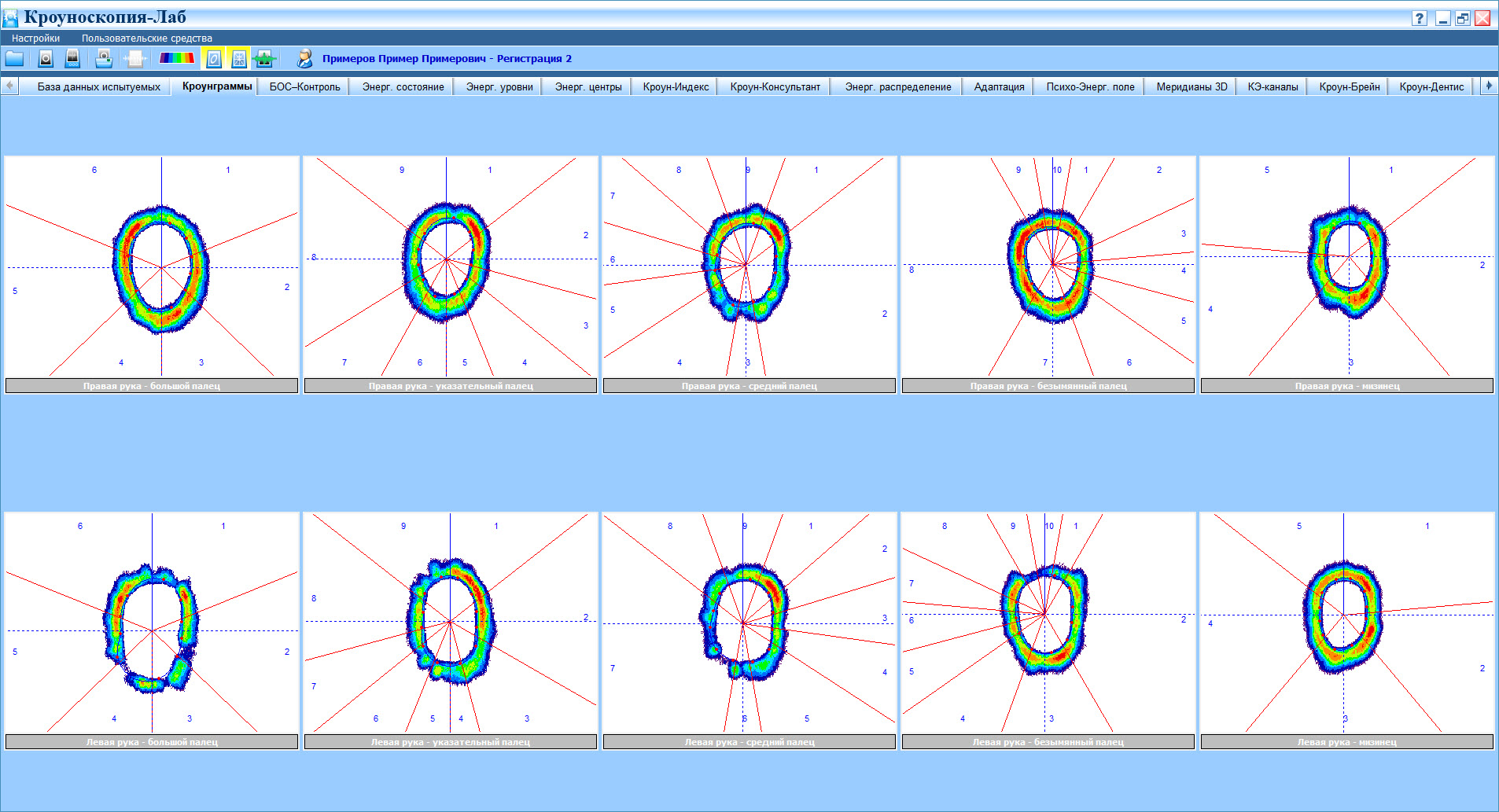
Task: Select the Левая рука - мизинец image
Action: tap(1347, 630)
